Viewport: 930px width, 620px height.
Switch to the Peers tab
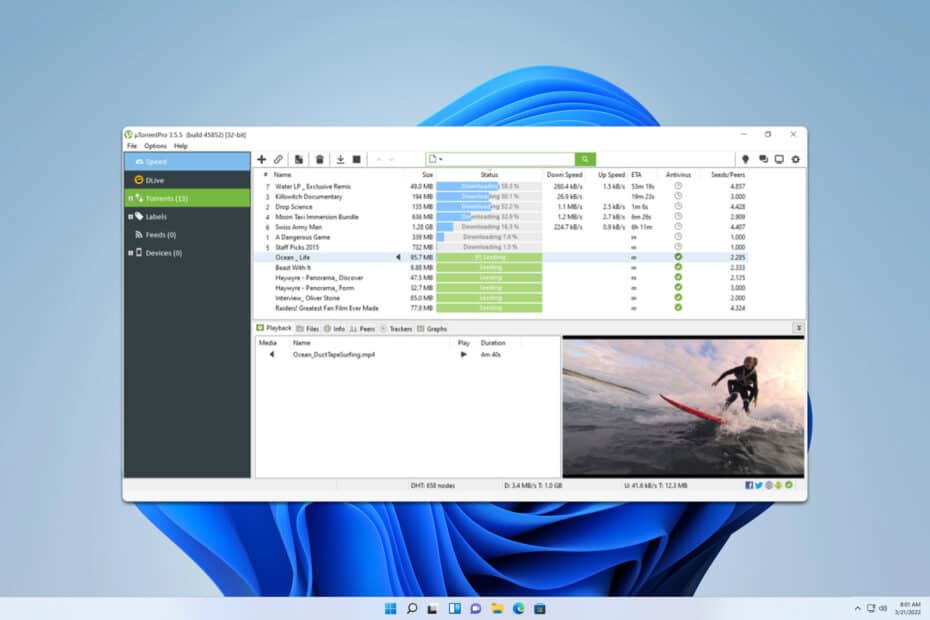click(363, 328)
